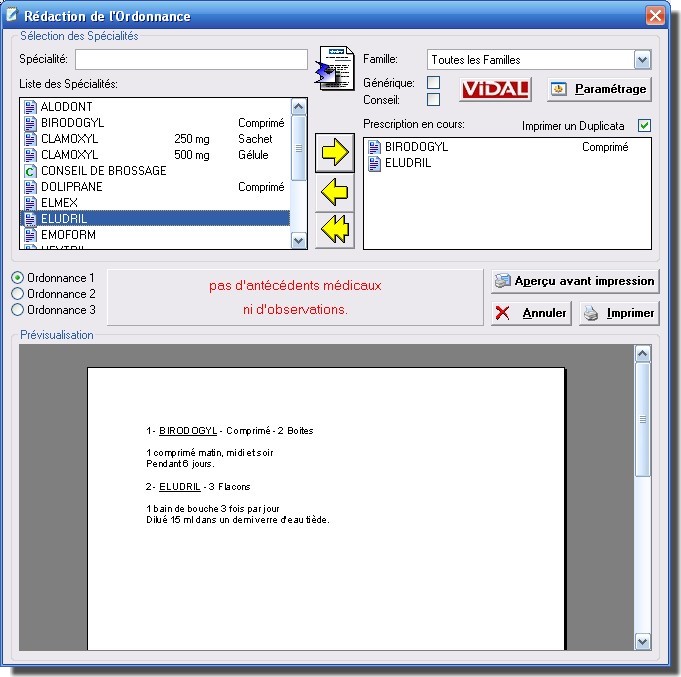This screenshot has height=677, width=681.
Task: Click the Imprimer button
Action: [619, 313]
